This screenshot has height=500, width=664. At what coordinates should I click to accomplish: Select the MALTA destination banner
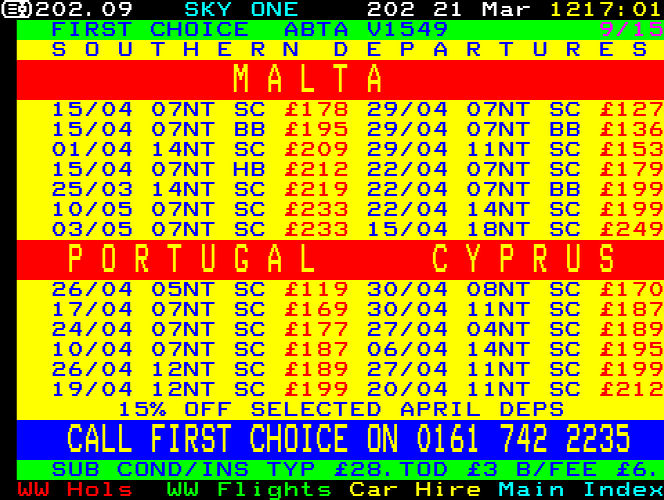[308, 79]
